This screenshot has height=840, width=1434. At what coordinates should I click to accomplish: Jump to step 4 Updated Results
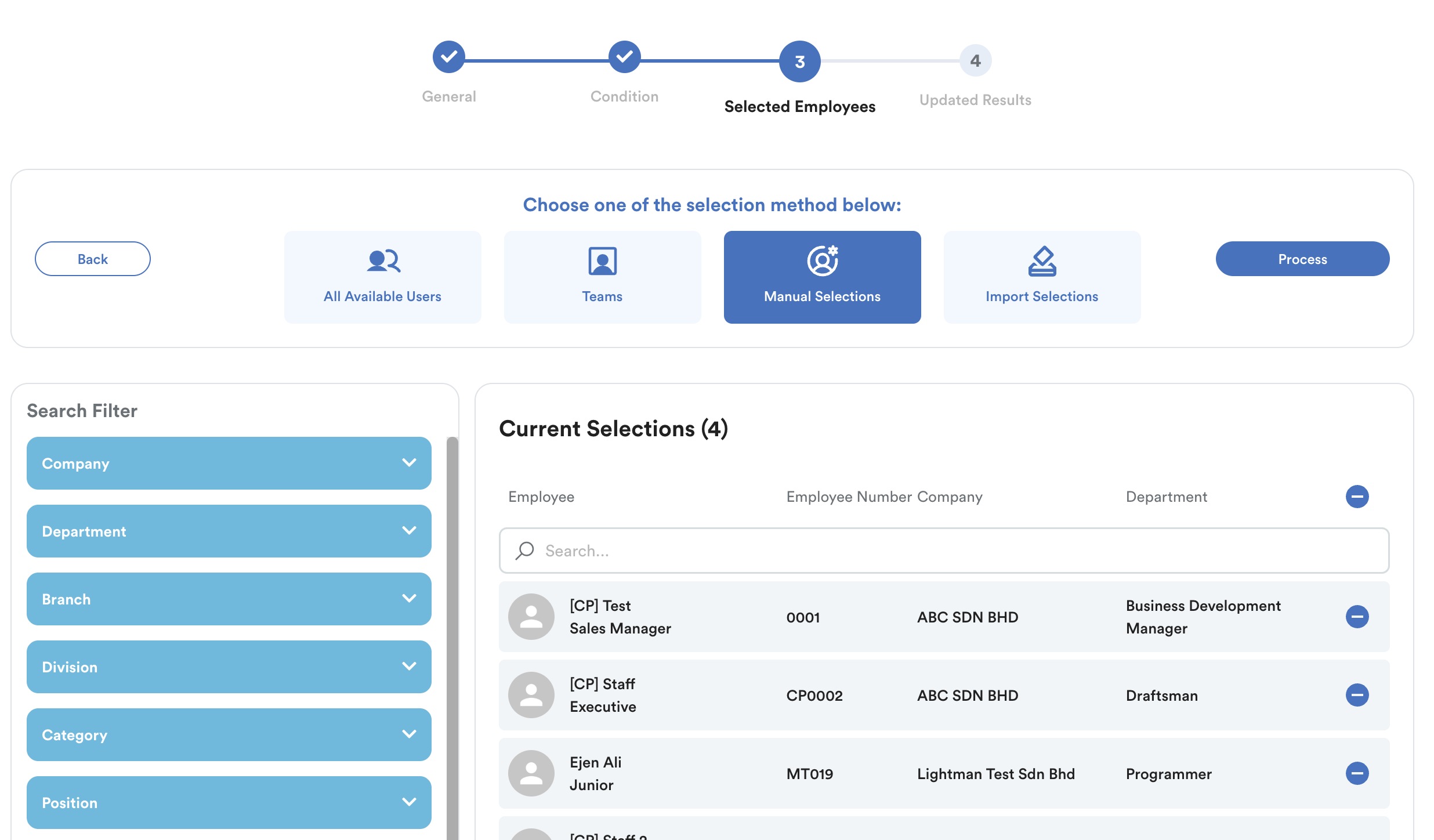point(975,61)
